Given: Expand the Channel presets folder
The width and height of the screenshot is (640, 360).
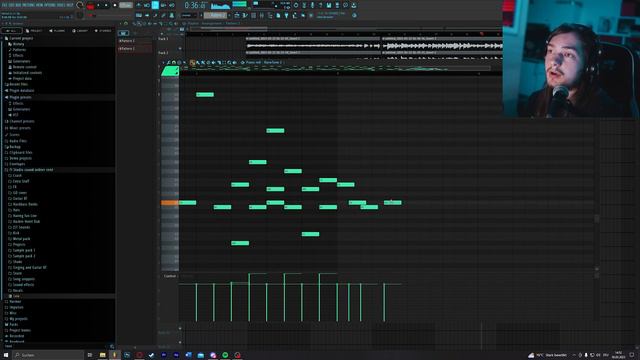Looking at the screenshot, I should point(22,121).
